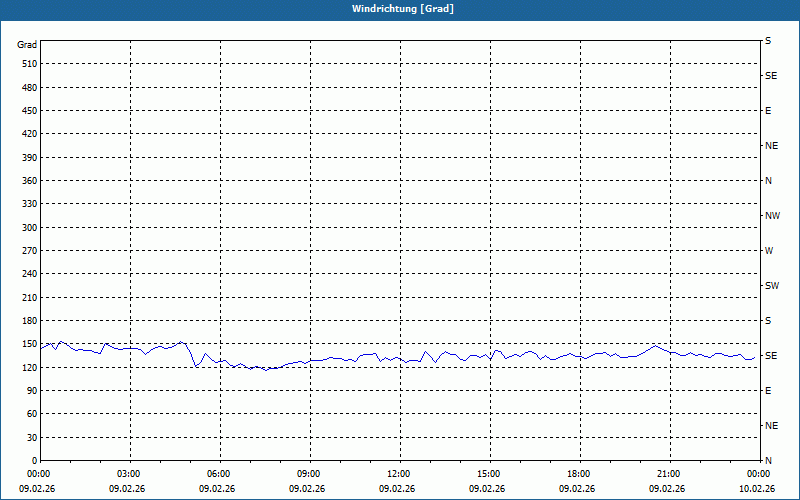Select the two-digit "90" degree axis label
This screenshot has width=800, height=500.
[x=32, y=391]
